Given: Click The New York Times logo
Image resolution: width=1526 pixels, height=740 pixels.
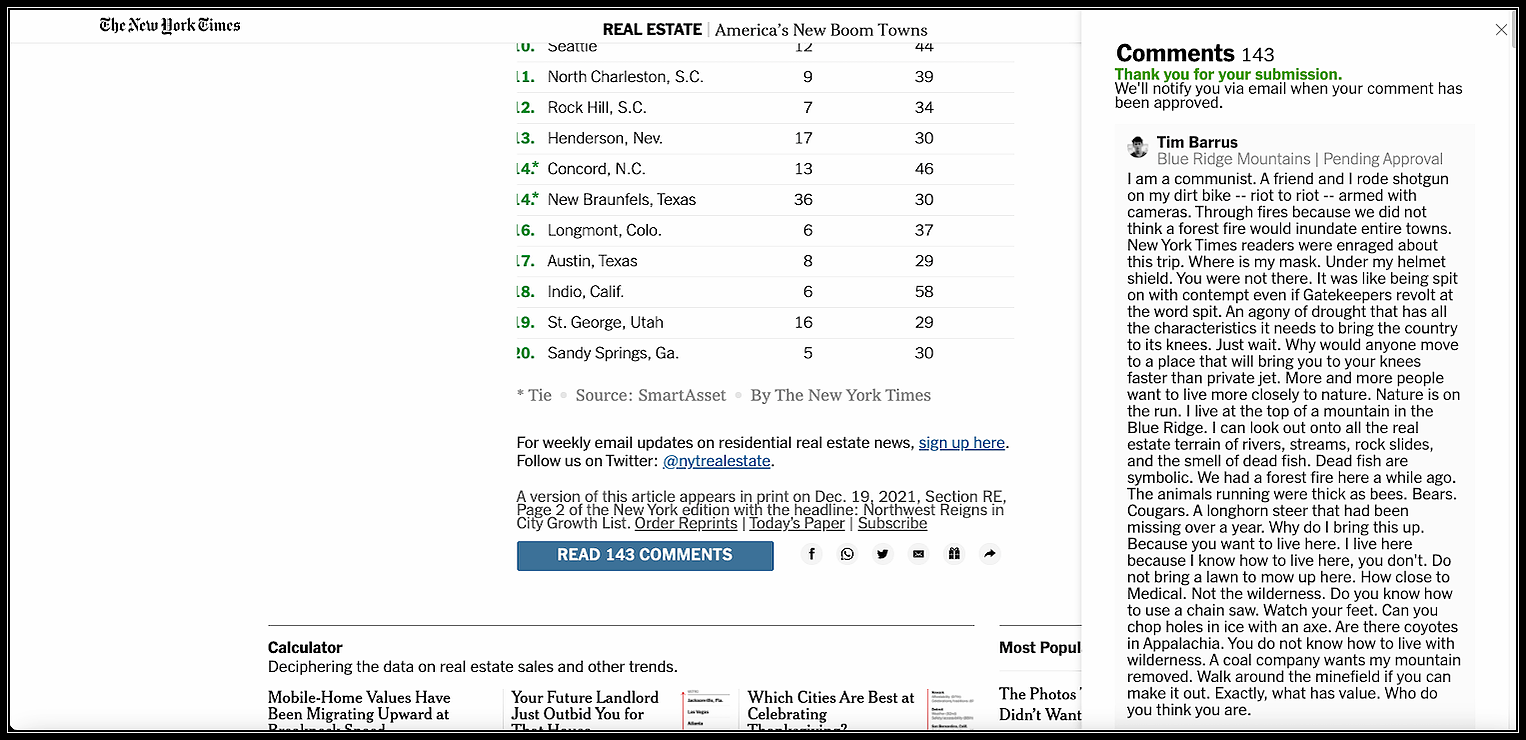Looking at the screenshot, I should click(170, 25).
